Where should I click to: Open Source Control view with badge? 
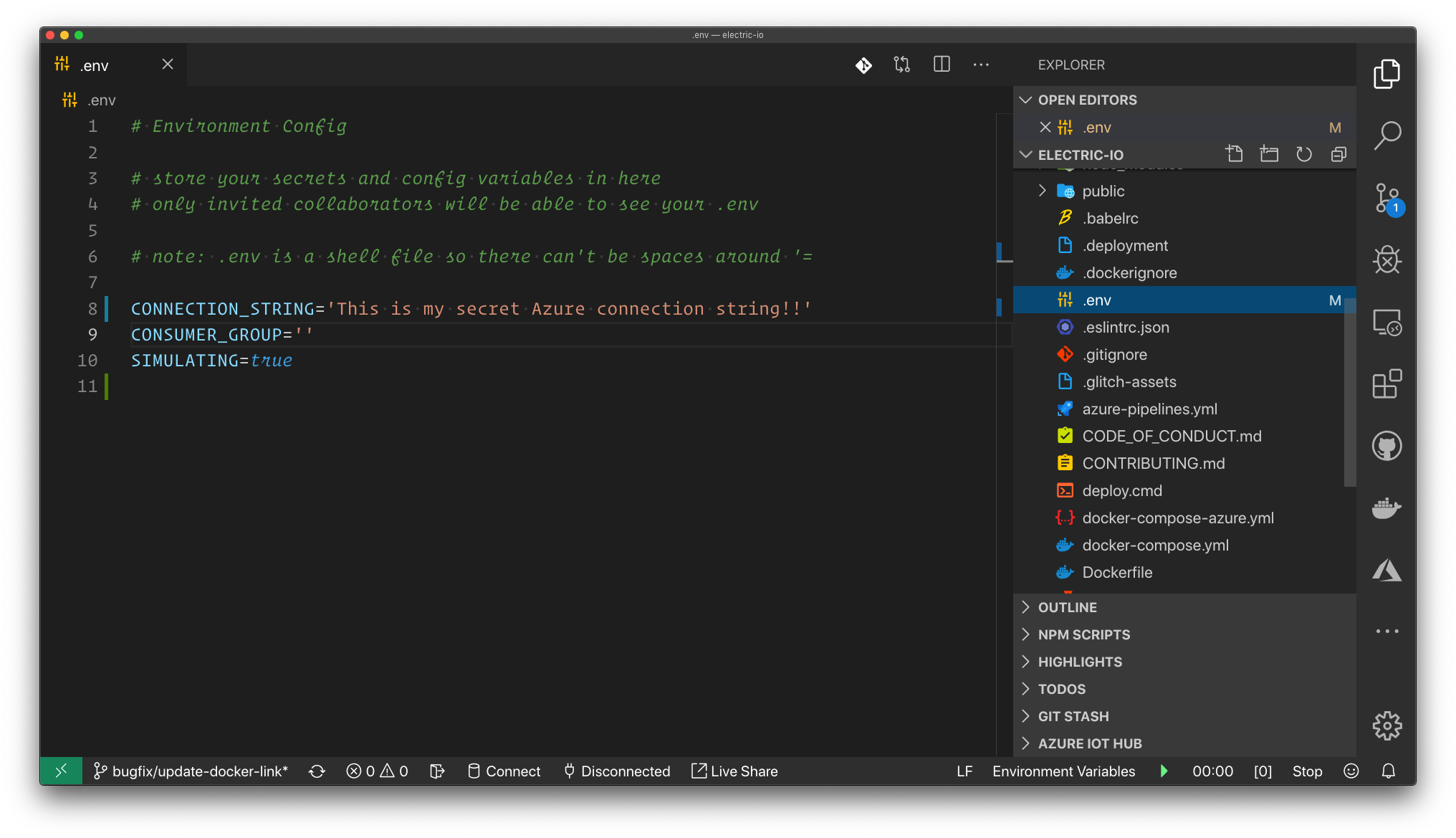(1388, 199)
